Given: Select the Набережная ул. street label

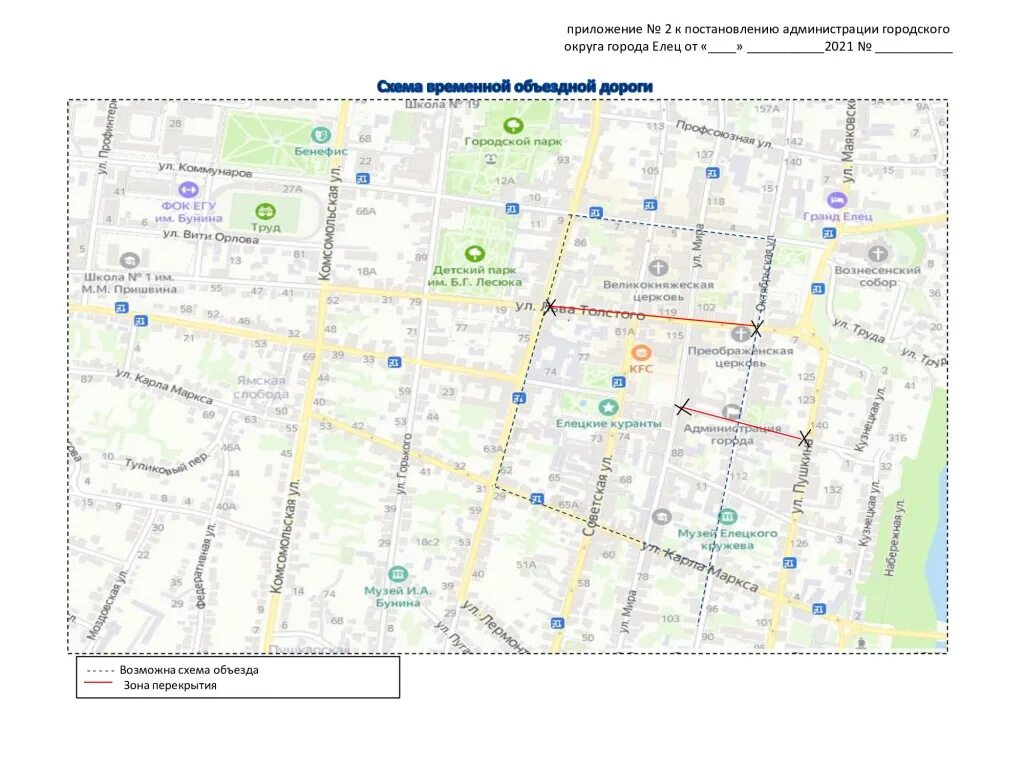Looking at the screenshot, I should tap(894, 538).
